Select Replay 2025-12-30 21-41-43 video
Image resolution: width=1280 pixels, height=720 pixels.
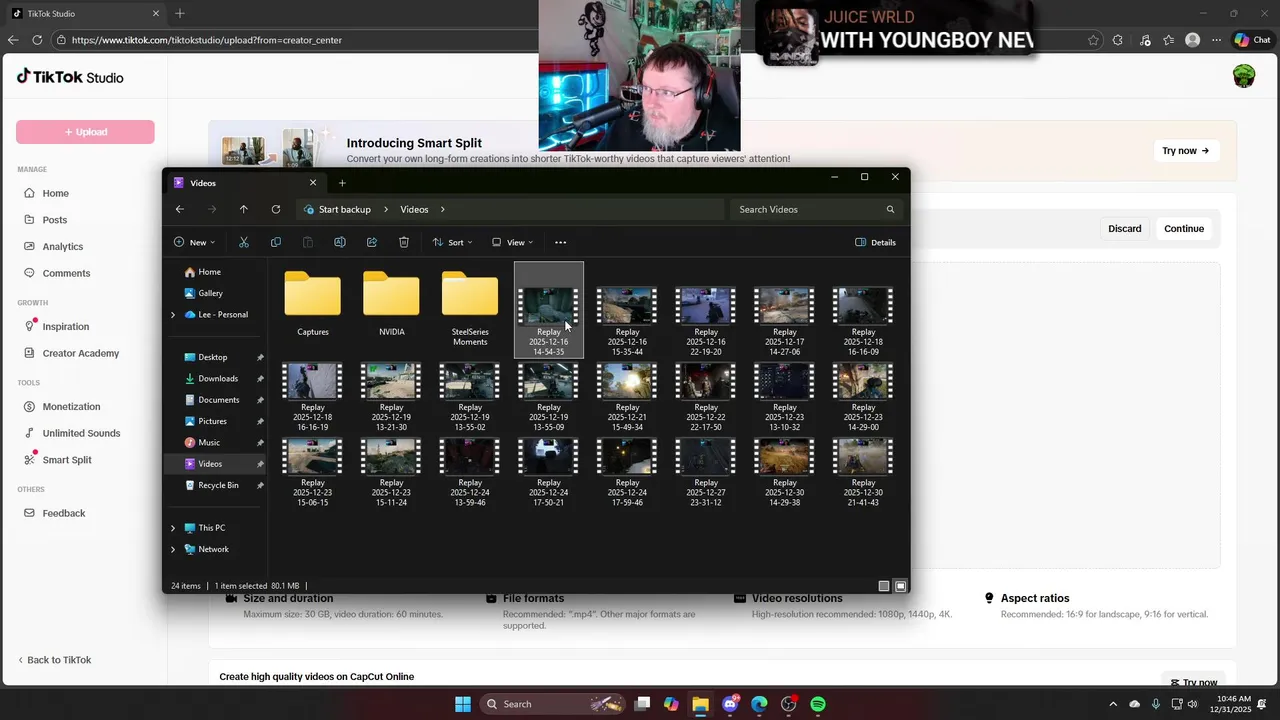click(863, 472)
